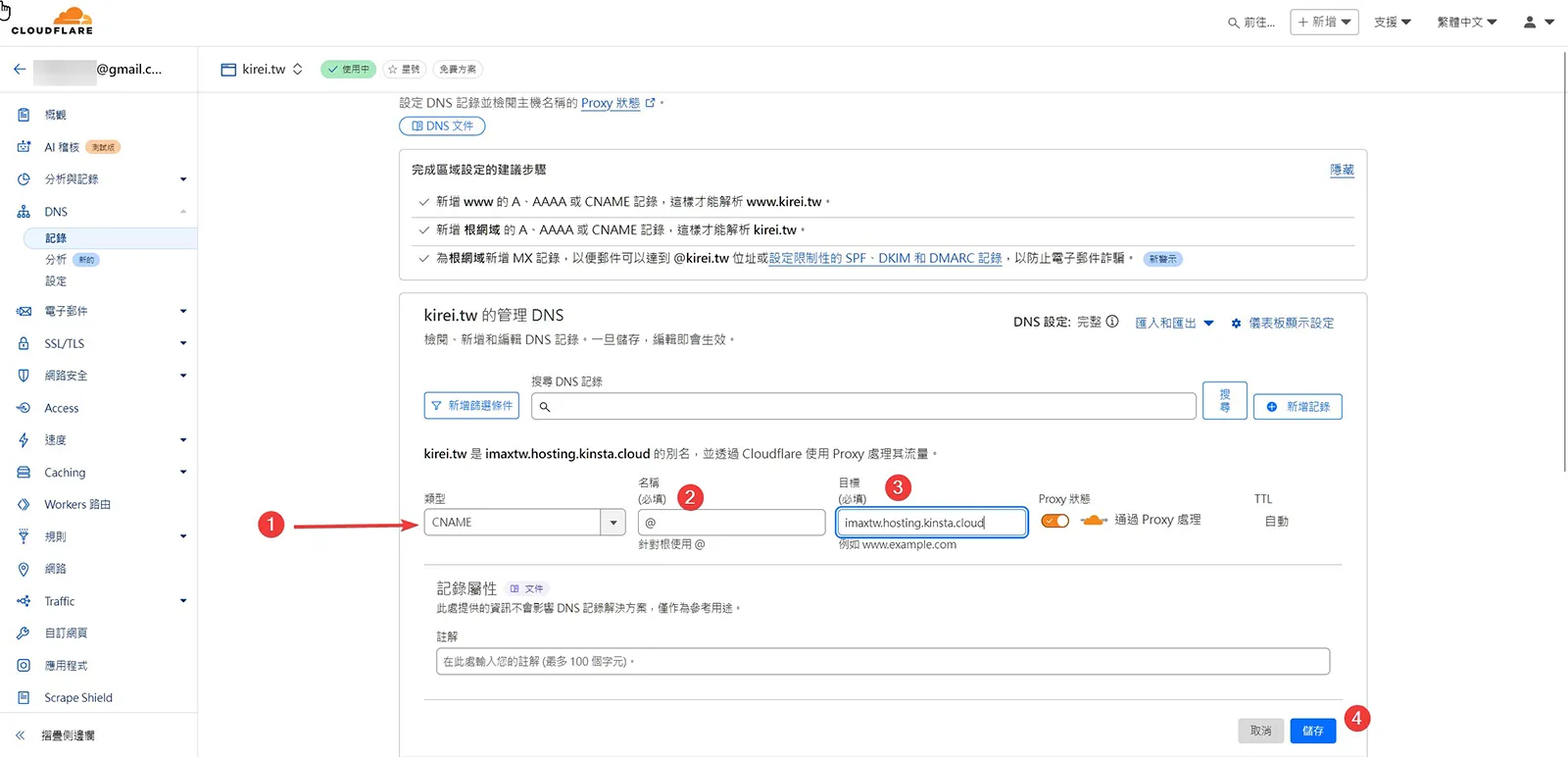Open 應用程式 sidebar icon
The height and width of the screenshot is (757, 1568).
(x=24, y=665)
